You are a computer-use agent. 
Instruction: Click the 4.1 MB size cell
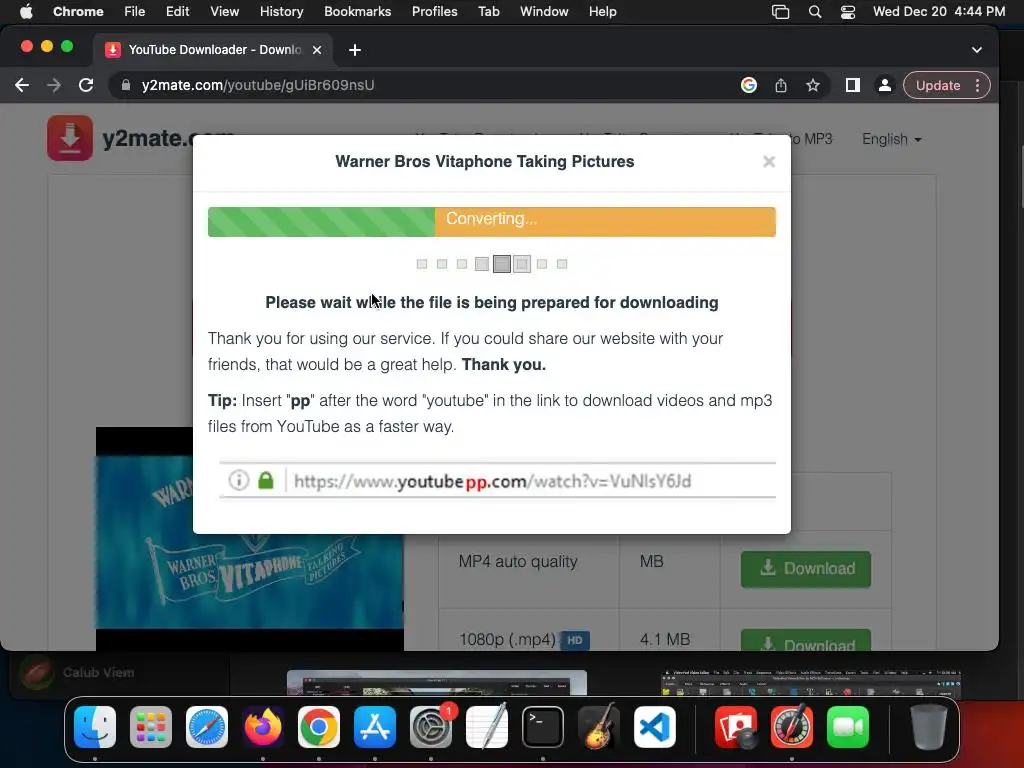665,639
